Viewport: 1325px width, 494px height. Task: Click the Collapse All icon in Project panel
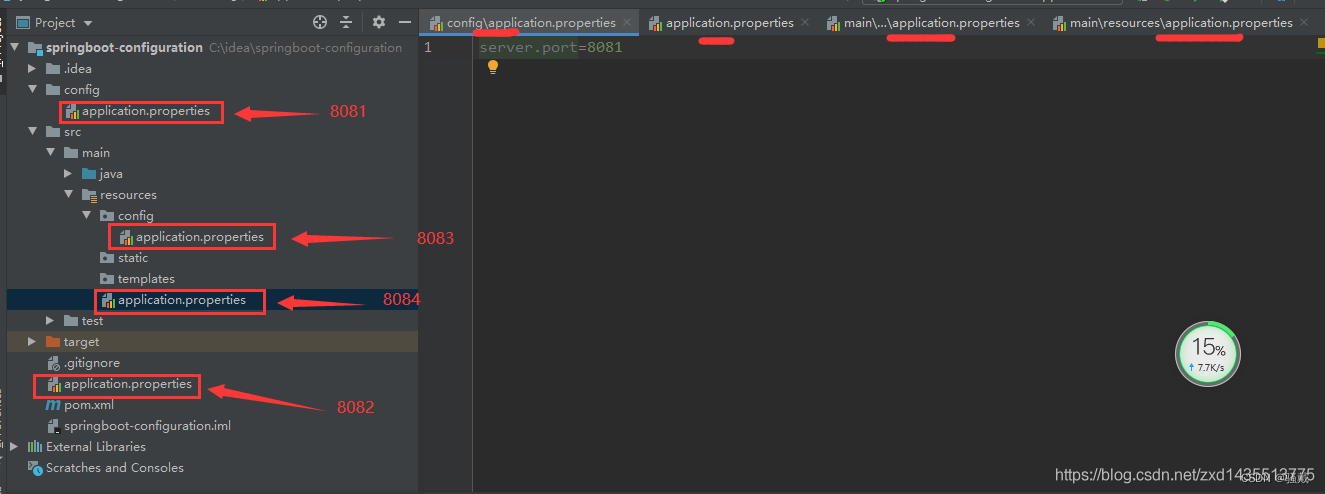(x=346, y=22)
